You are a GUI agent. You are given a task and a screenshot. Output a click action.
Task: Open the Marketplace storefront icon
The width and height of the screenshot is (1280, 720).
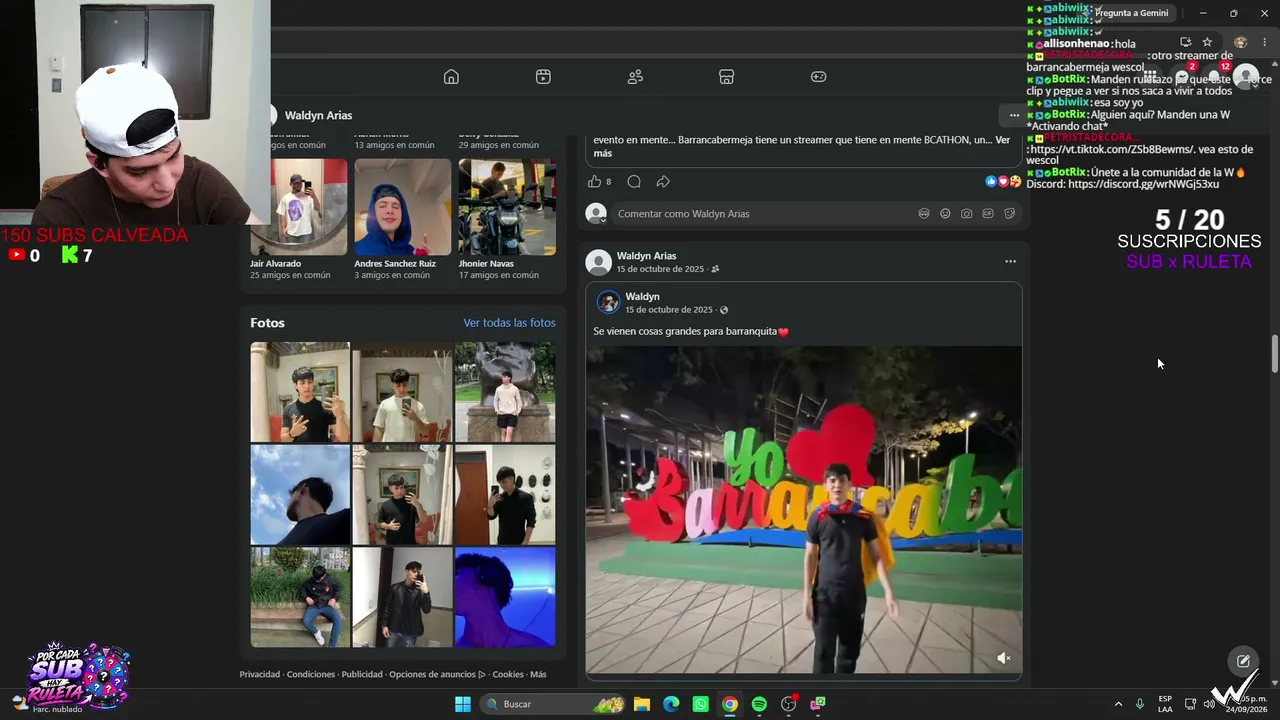point(727,77)
